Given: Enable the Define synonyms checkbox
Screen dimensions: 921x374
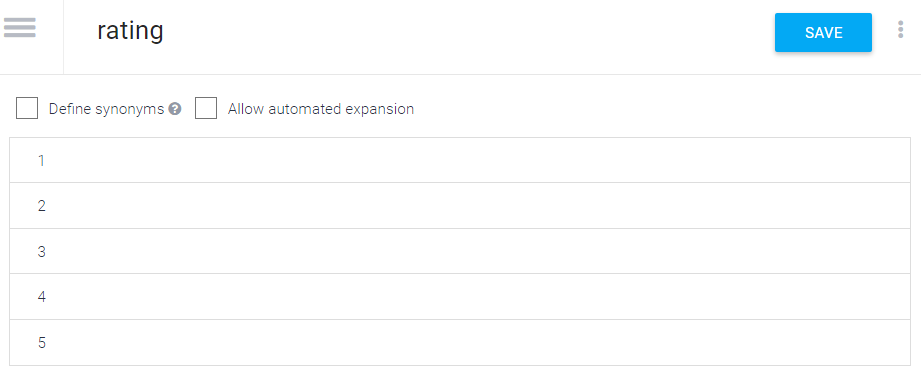Looking at the screenshot, I should click(27, 109).
